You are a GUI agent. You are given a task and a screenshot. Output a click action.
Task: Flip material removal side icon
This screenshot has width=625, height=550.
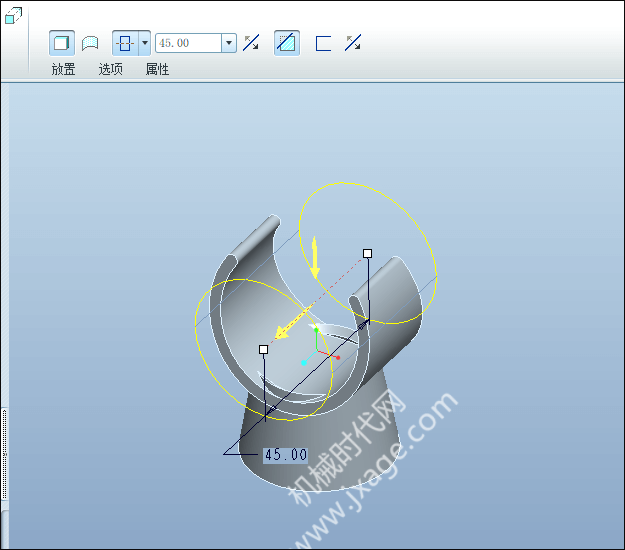click(353, 43)
